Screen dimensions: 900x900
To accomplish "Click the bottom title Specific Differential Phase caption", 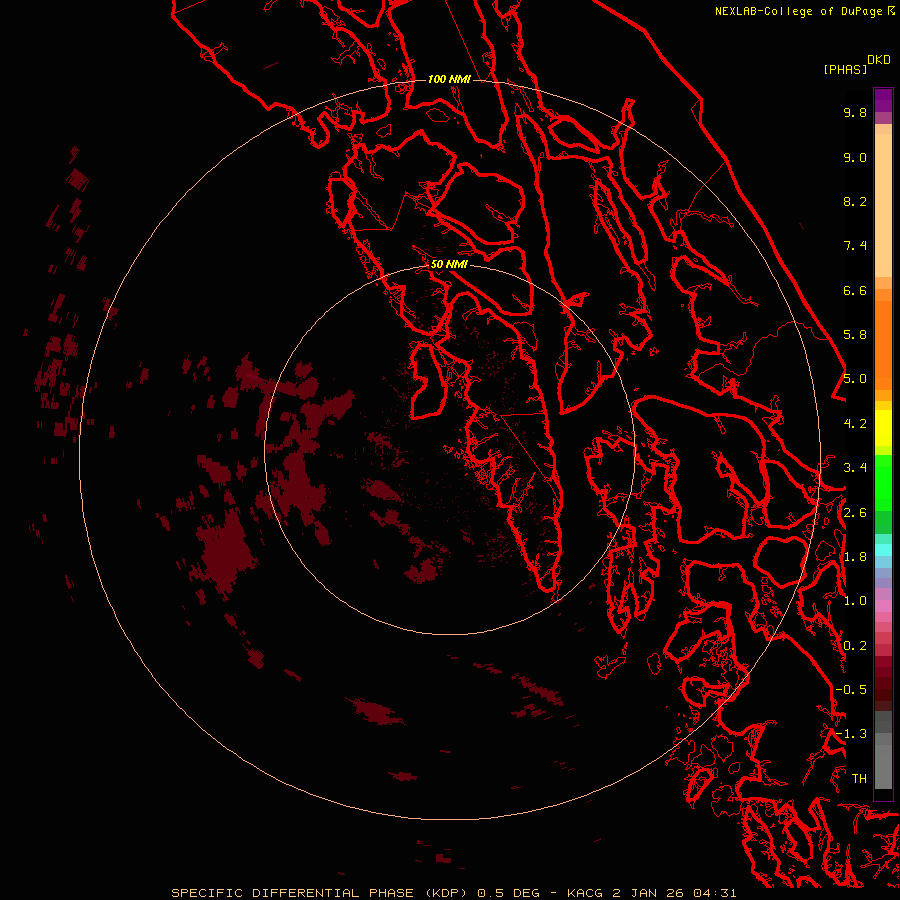I will coord(454,893).
